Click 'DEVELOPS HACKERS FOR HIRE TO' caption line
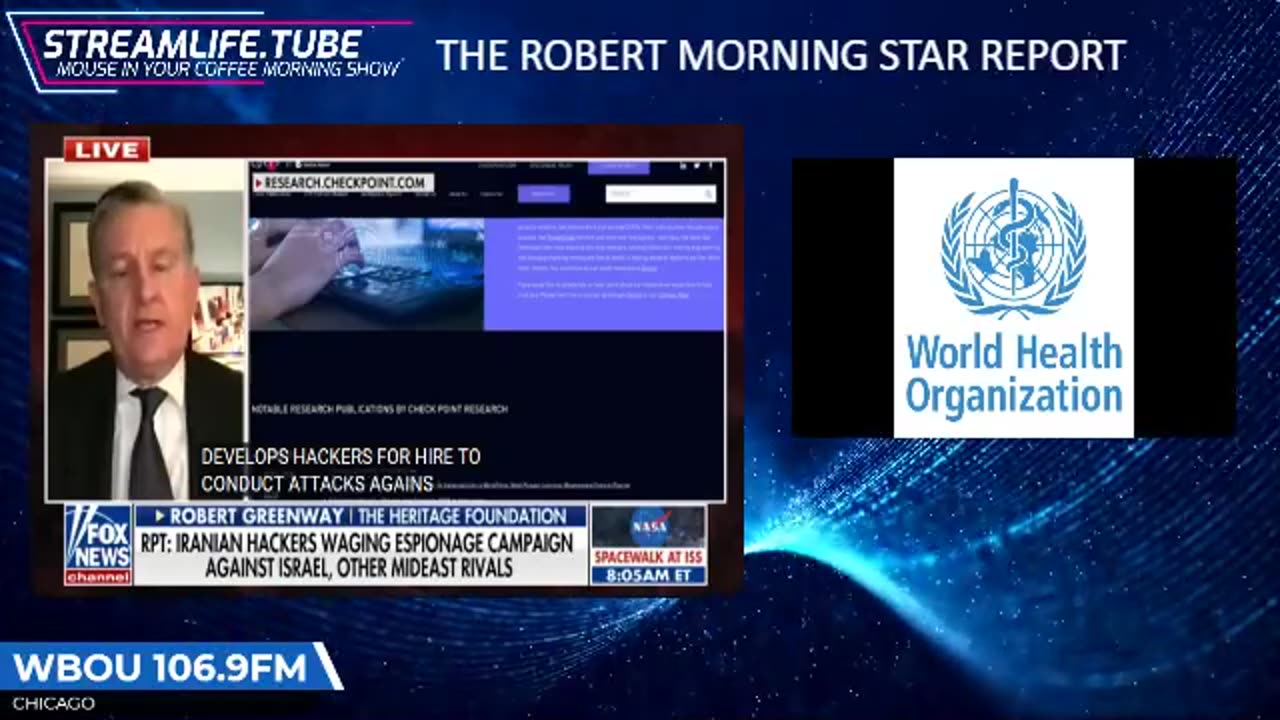Screen dimensions: 1280x720 click(341, 457)
